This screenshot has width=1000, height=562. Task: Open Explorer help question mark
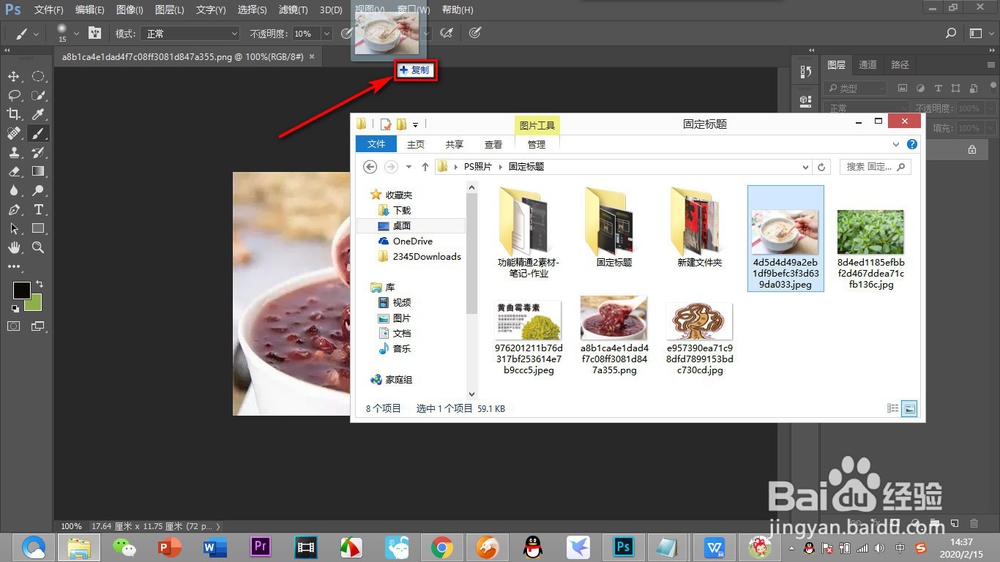912,144
